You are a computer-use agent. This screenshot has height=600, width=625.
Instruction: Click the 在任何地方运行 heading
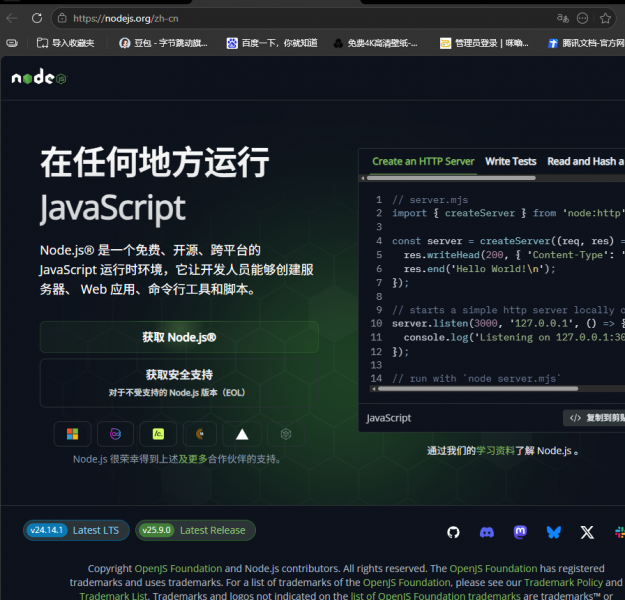coord(155,162)
